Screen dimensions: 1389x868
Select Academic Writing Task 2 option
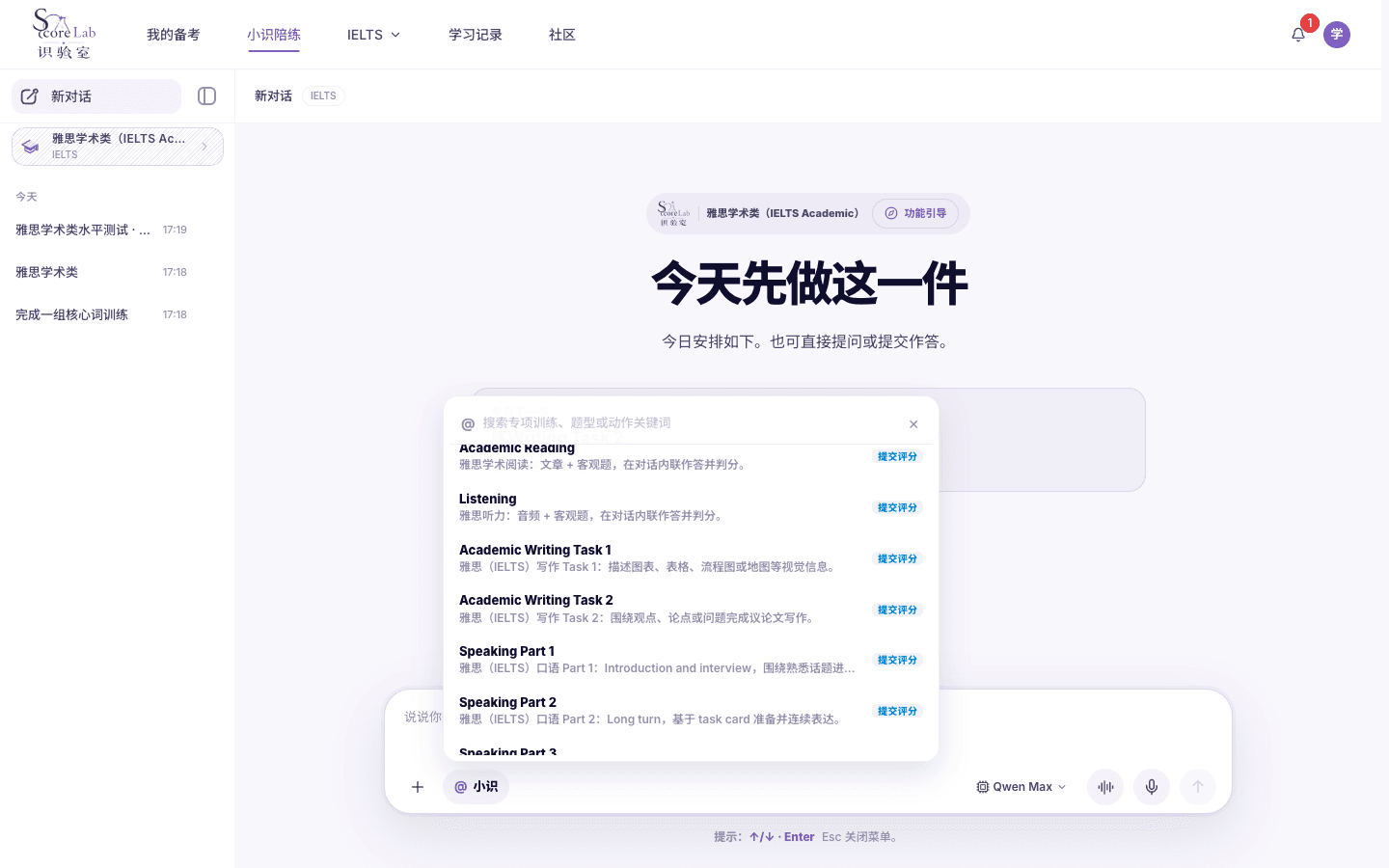pos(691,609)
